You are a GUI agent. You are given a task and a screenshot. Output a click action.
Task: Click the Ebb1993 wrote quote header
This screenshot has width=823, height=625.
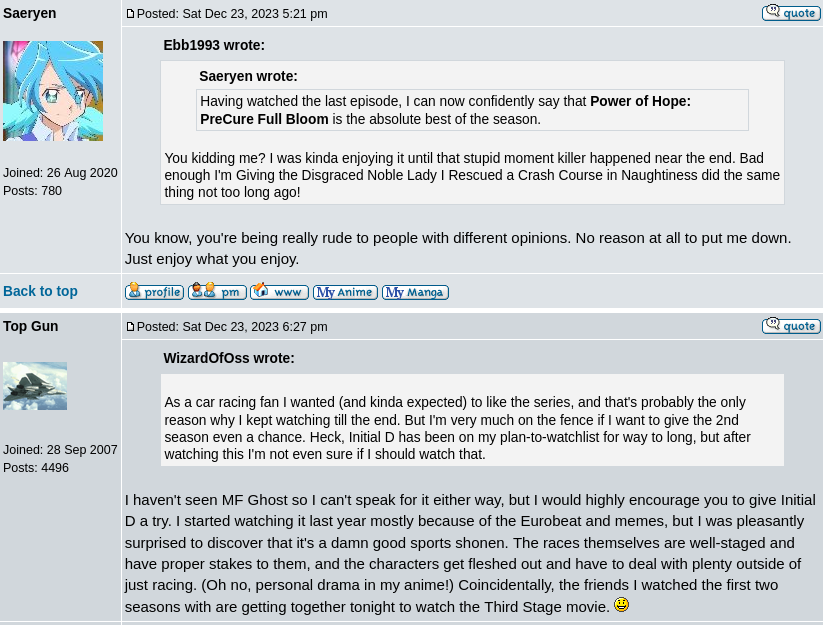pos(214,45)
